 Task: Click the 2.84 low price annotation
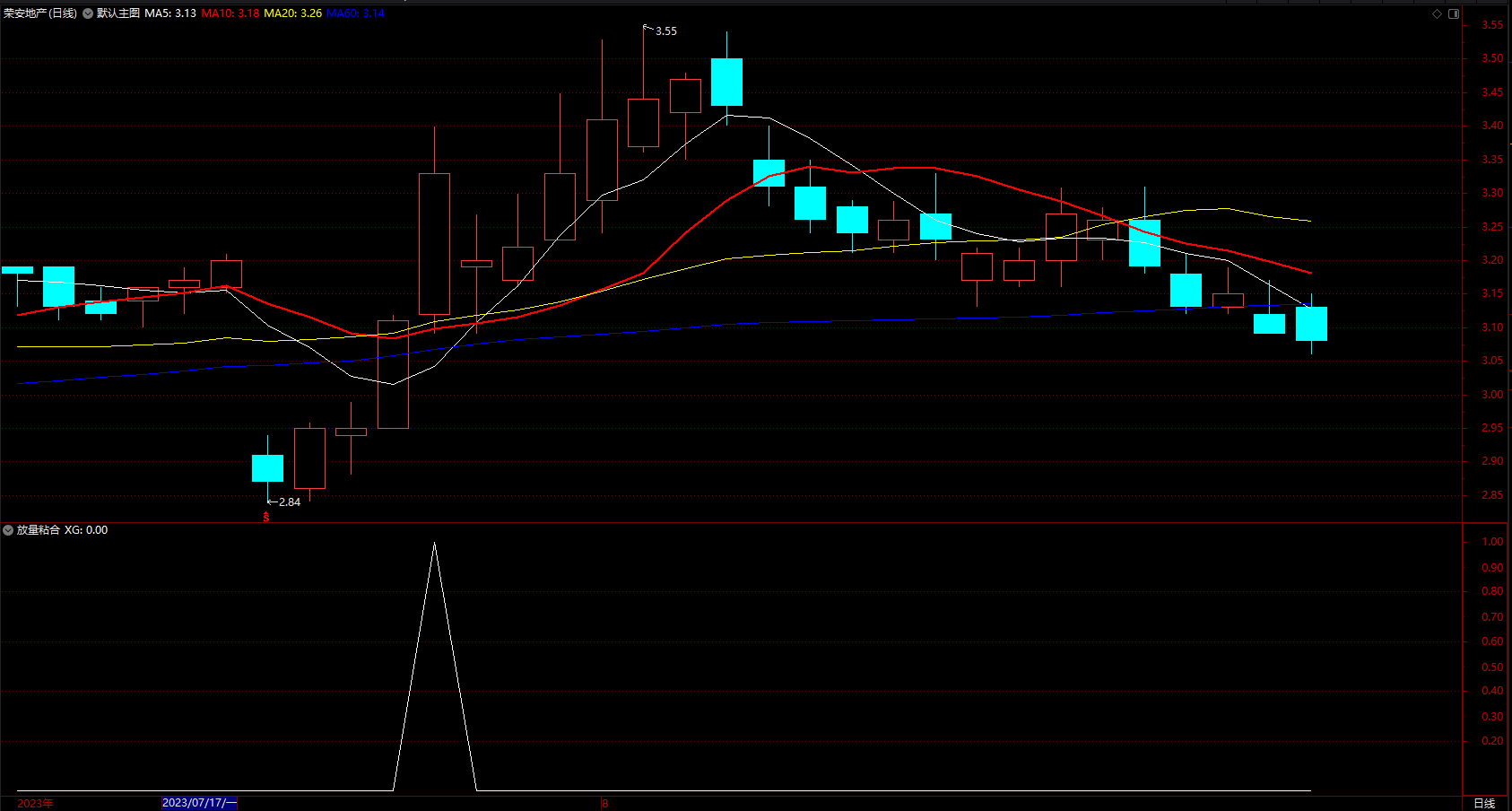tap(290, 502)
